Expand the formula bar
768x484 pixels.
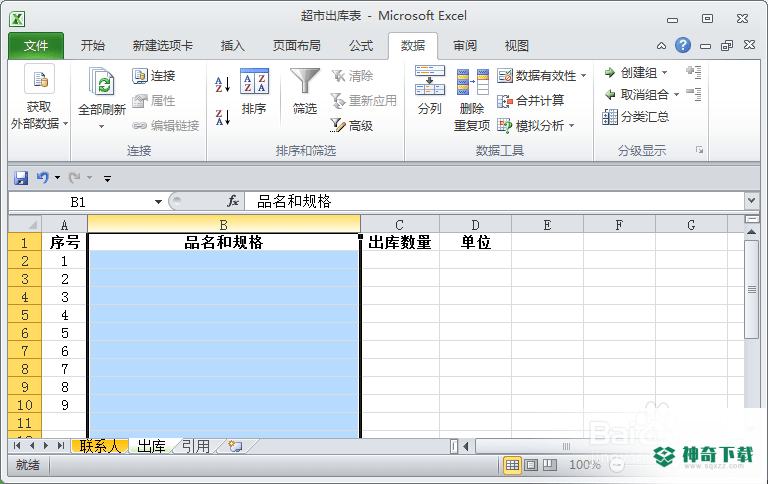click(752, 200)
